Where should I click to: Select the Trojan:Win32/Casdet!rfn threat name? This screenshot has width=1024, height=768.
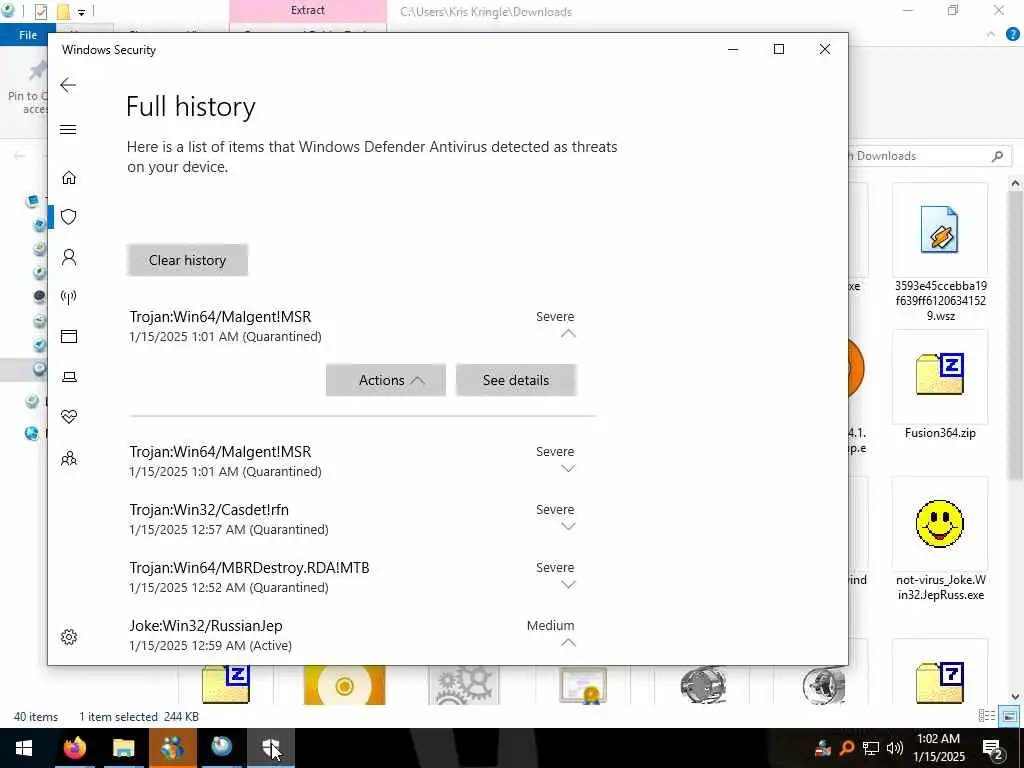tap(209, 510)
